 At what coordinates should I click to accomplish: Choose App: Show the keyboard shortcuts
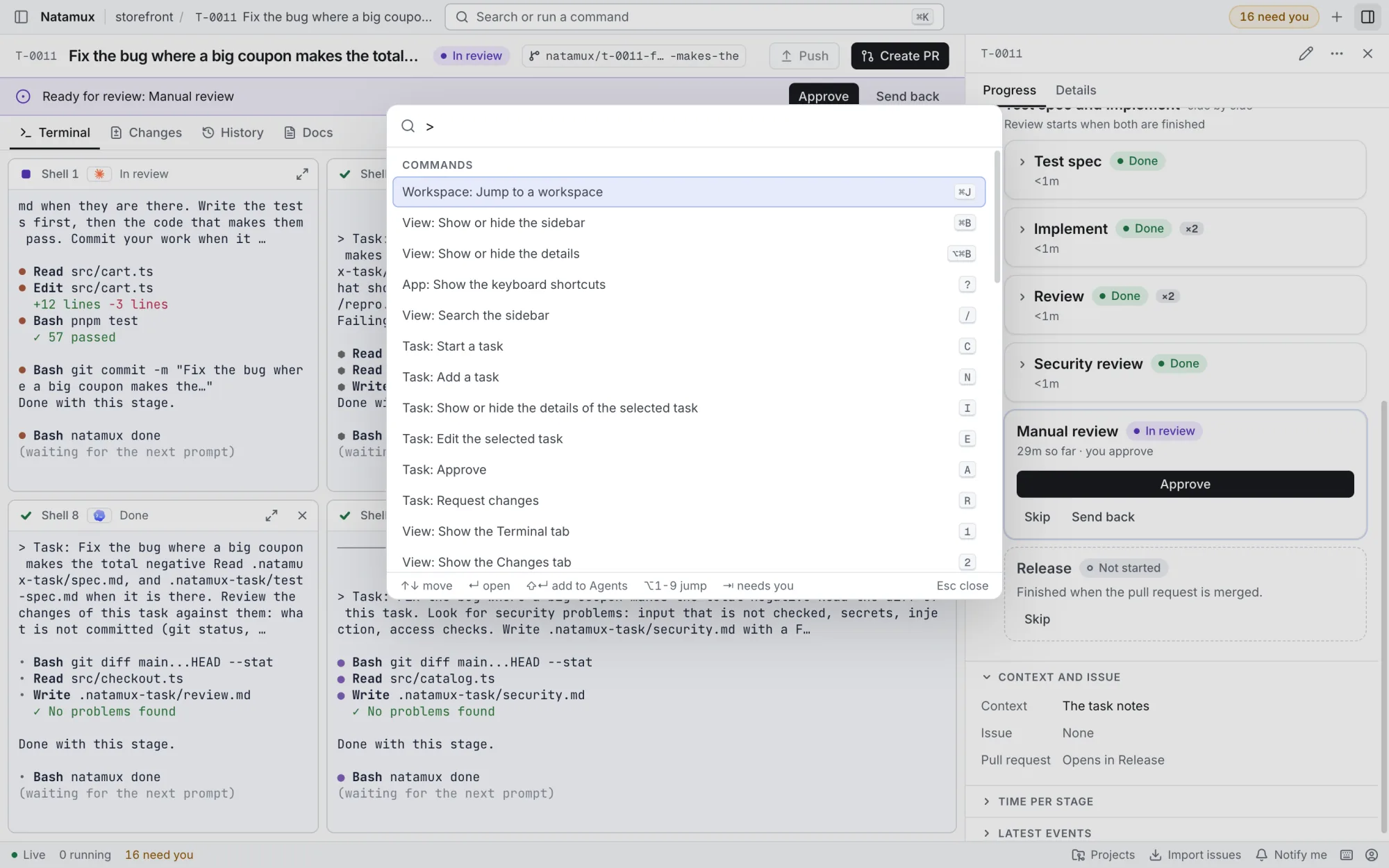[x=689, y=285]
